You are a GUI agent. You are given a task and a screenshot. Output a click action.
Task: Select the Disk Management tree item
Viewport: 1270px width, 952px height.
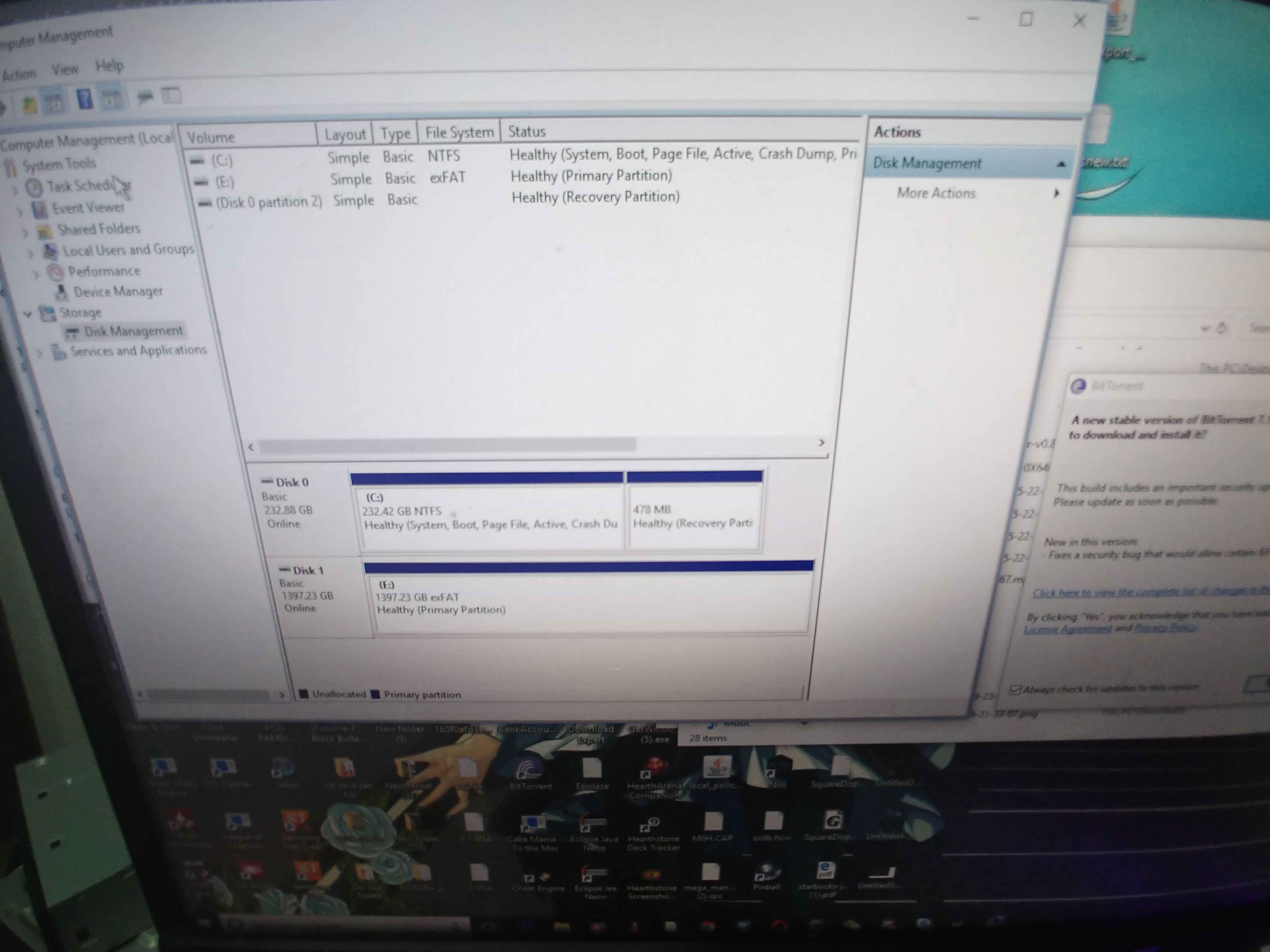(x=125, y=331)
